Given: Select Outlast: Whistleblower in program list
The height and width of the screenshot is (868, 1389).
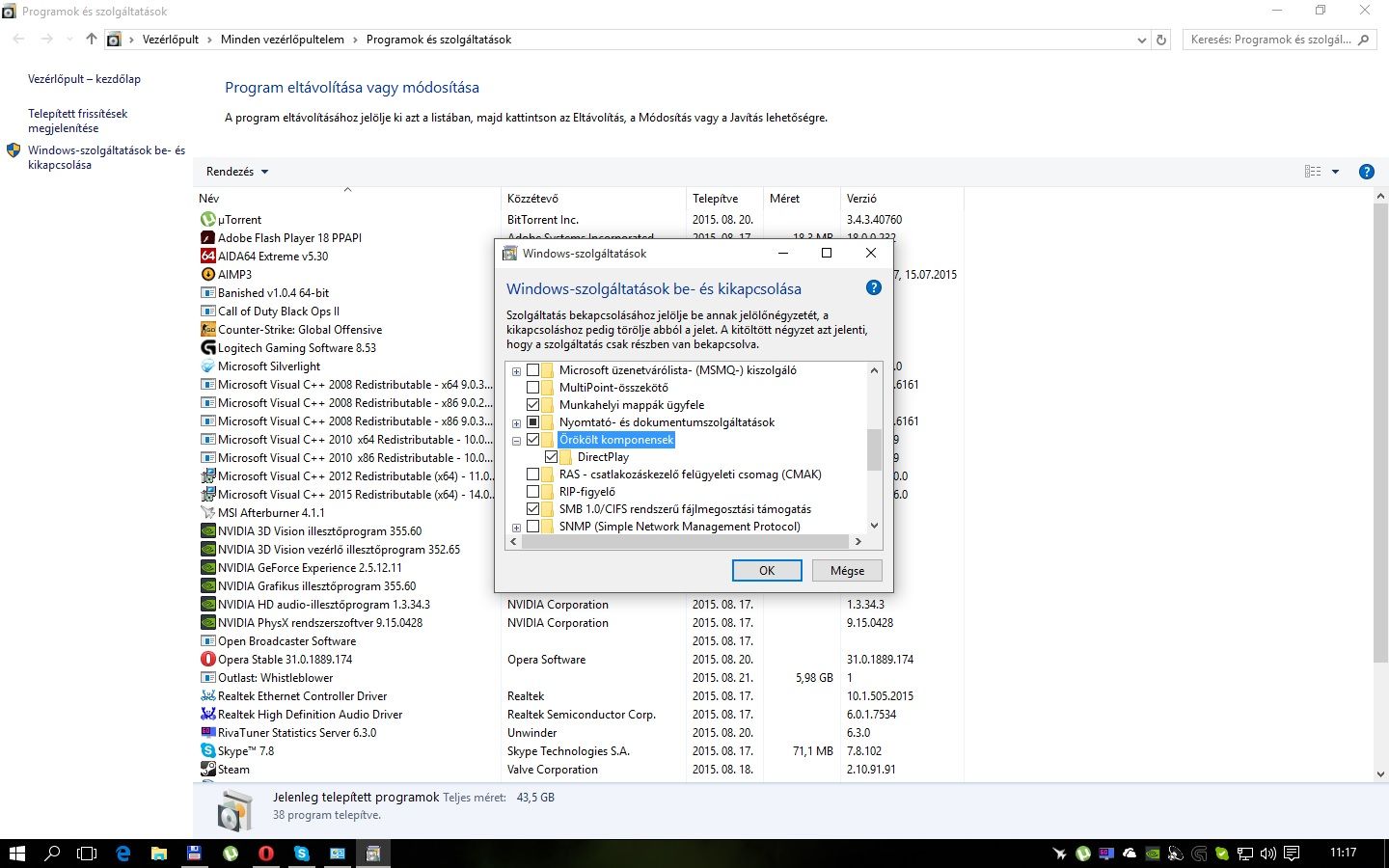Looking at the screenshot, I should (x=275, y=678).
